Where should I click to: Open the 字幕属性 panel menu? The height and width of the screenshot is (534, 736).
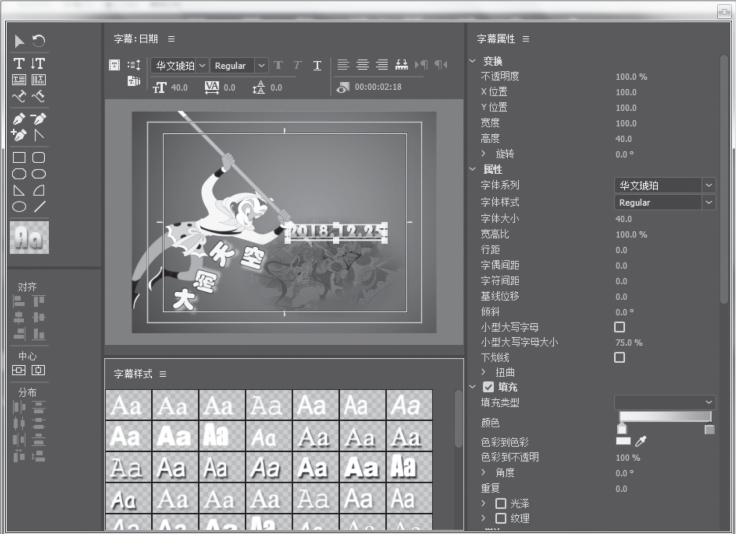pos(526,39)
